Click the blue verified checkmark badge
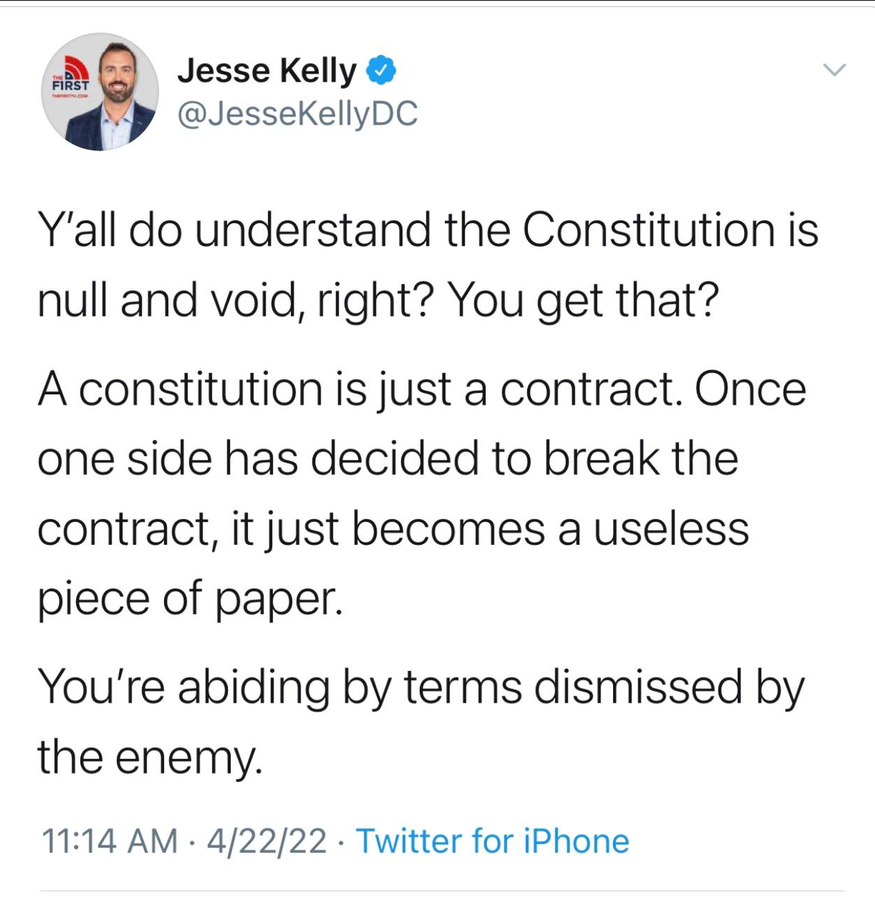This screenshot has height=901, width=875. point(384,71)
